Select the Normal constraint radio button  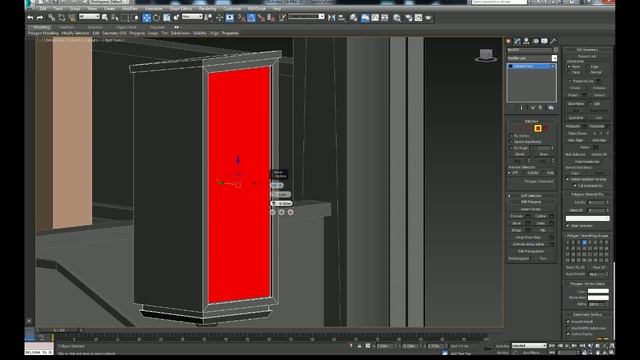[588, 72]
